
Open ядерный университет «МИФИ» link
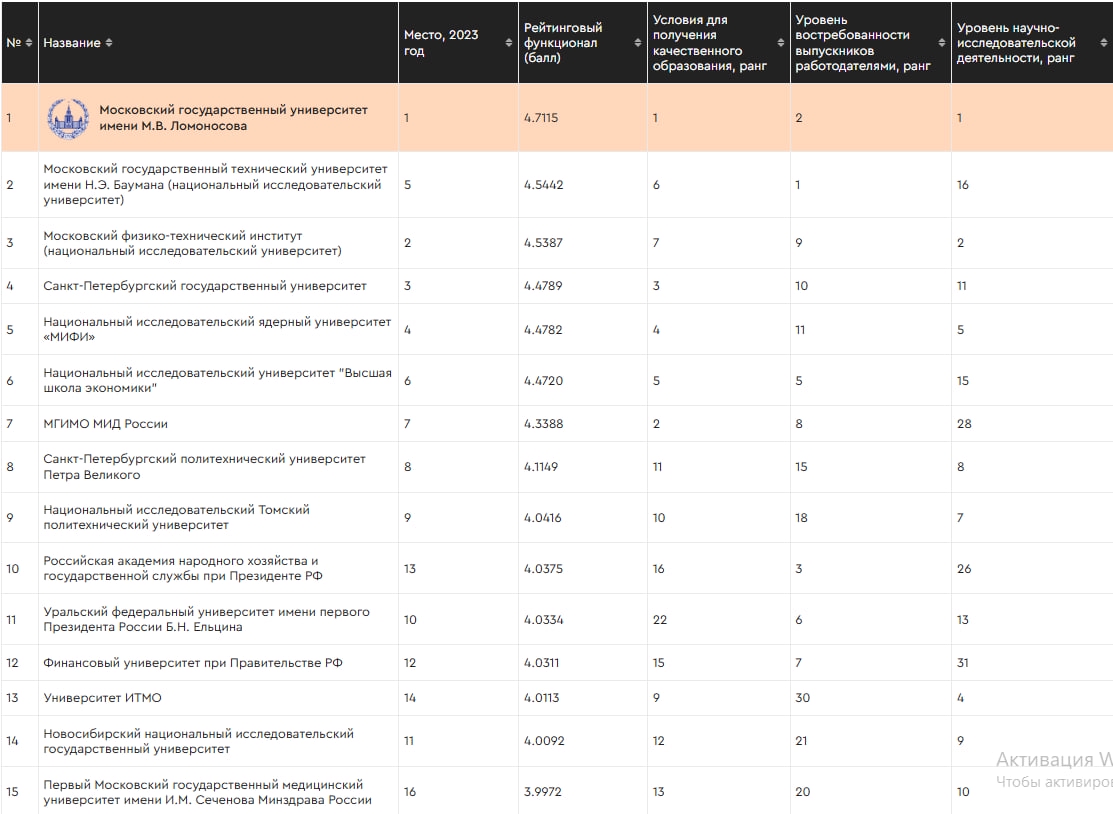click(217, 329)
